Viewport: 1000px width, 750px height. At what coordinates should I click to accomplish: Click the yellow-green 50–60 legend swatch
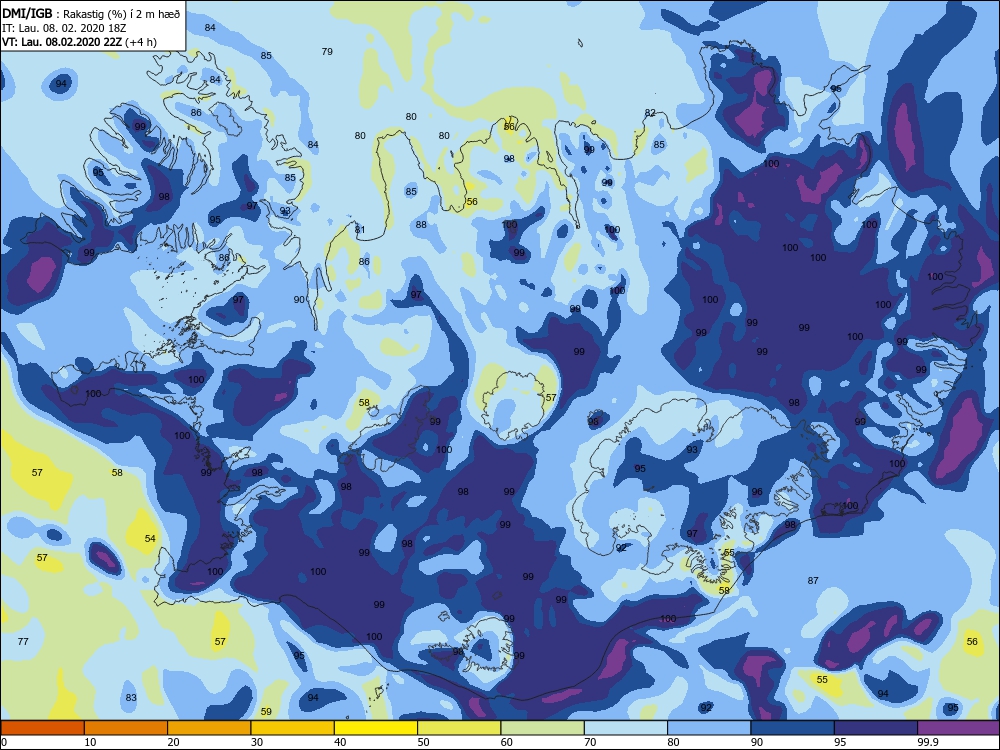point(459,728)
